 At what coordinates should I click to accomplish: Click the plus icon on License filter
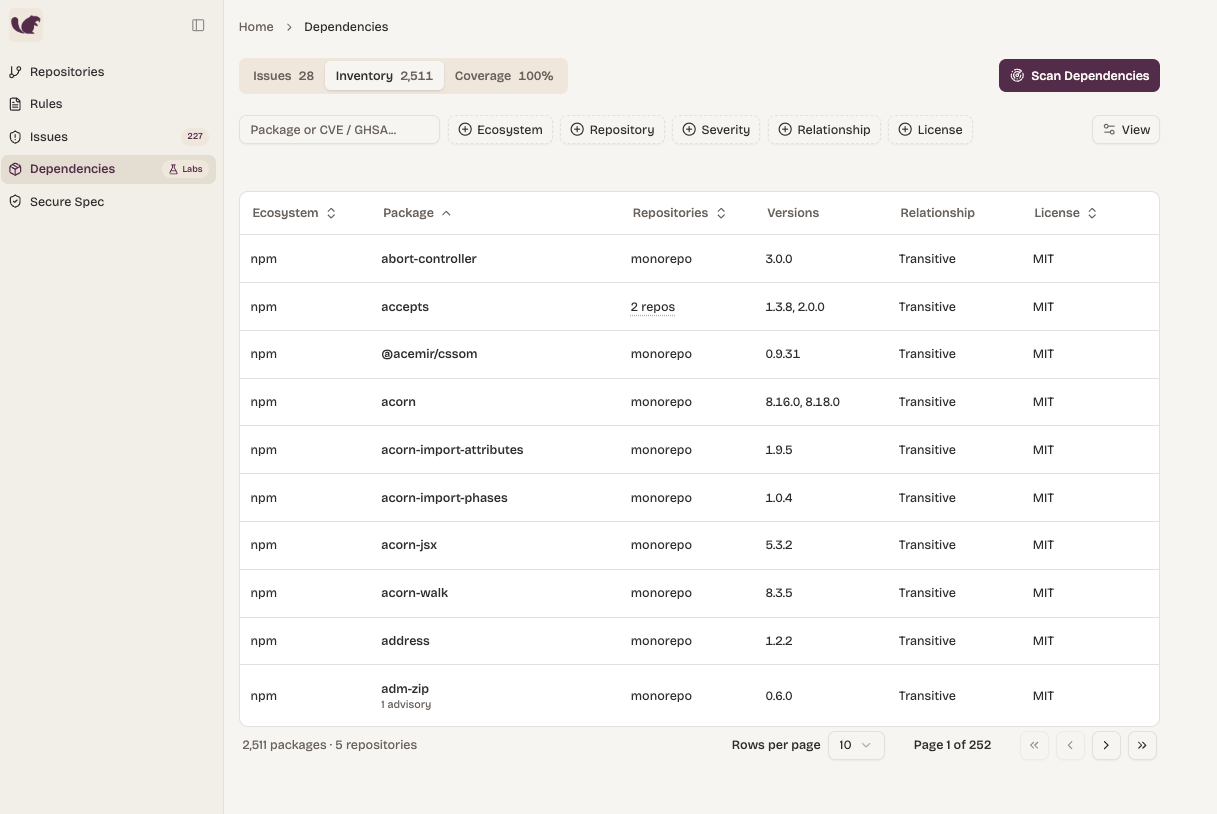click(x=905, y=130)
